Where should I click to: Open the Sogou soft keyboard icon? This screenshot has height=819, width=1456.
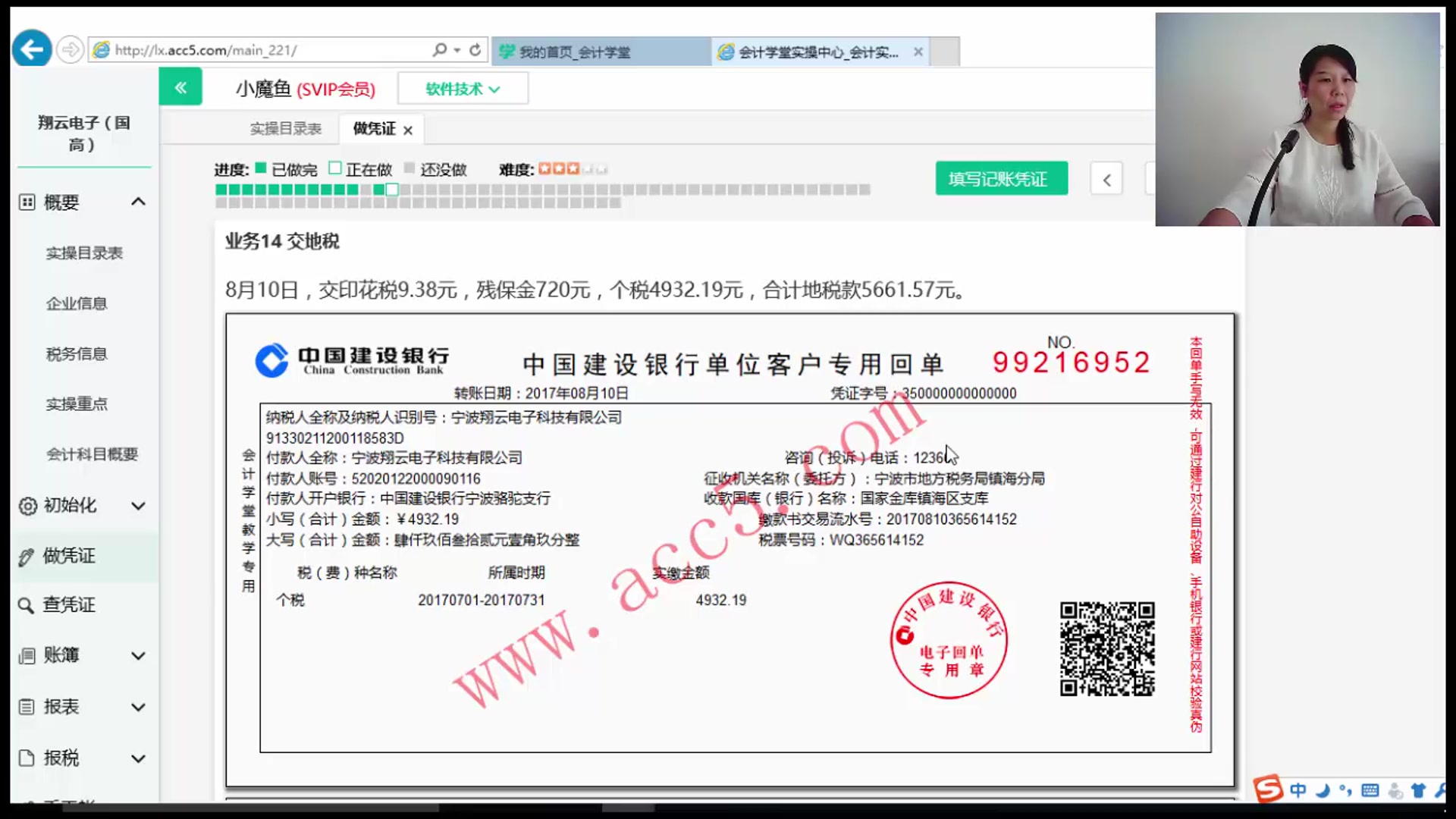coord(1370,790)
